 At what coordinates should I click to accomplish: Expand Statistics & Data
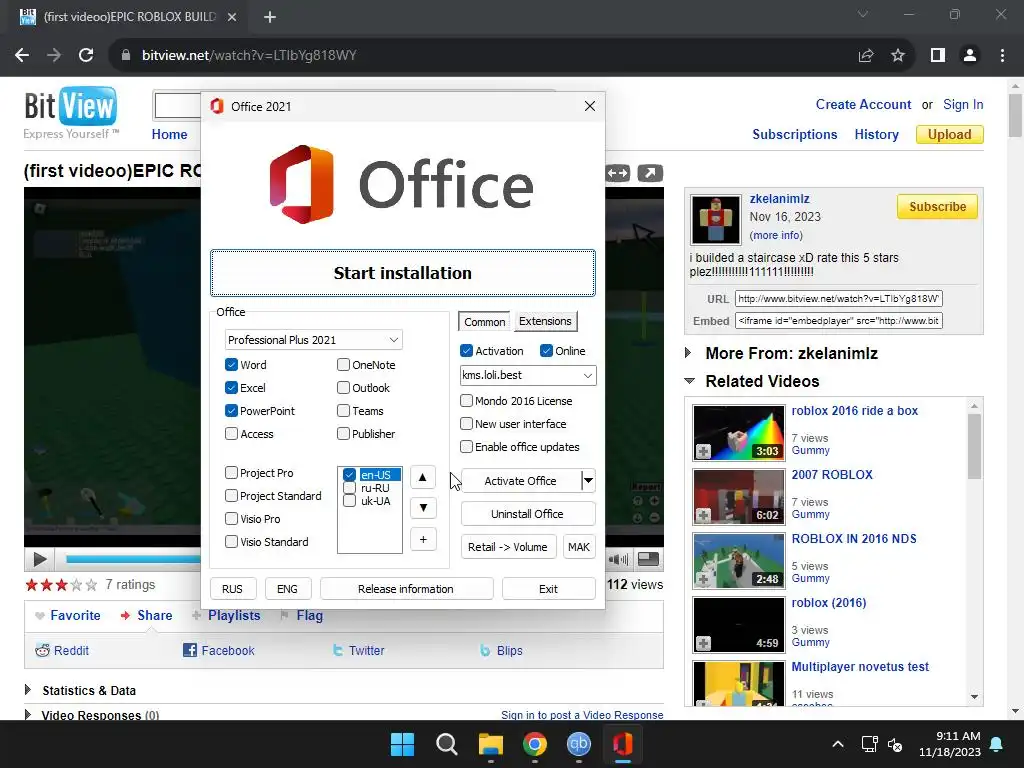(x=28, y=690)
